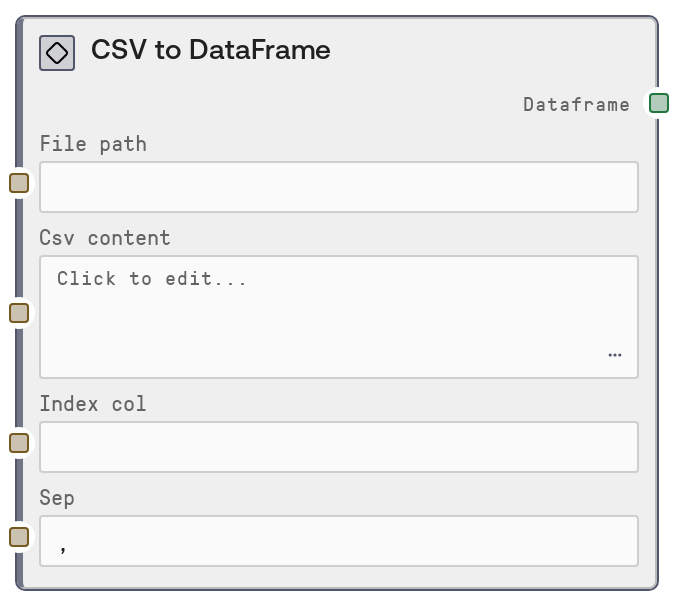
Task: Click the 'Index col' label
Action: 93,404
